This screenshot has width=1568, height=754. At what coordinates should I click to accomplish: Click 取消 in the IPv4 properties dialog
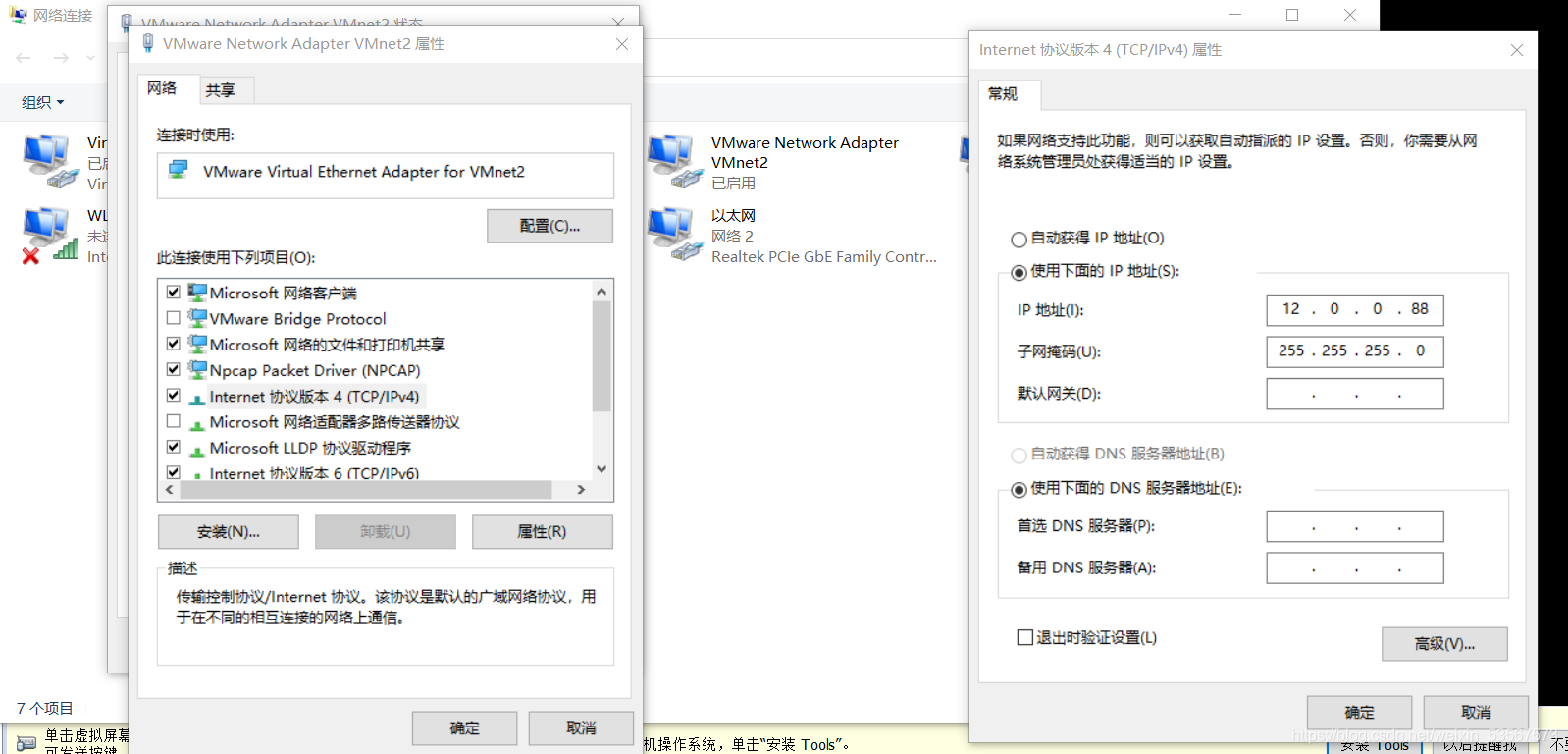click(x=1476, y=713)
